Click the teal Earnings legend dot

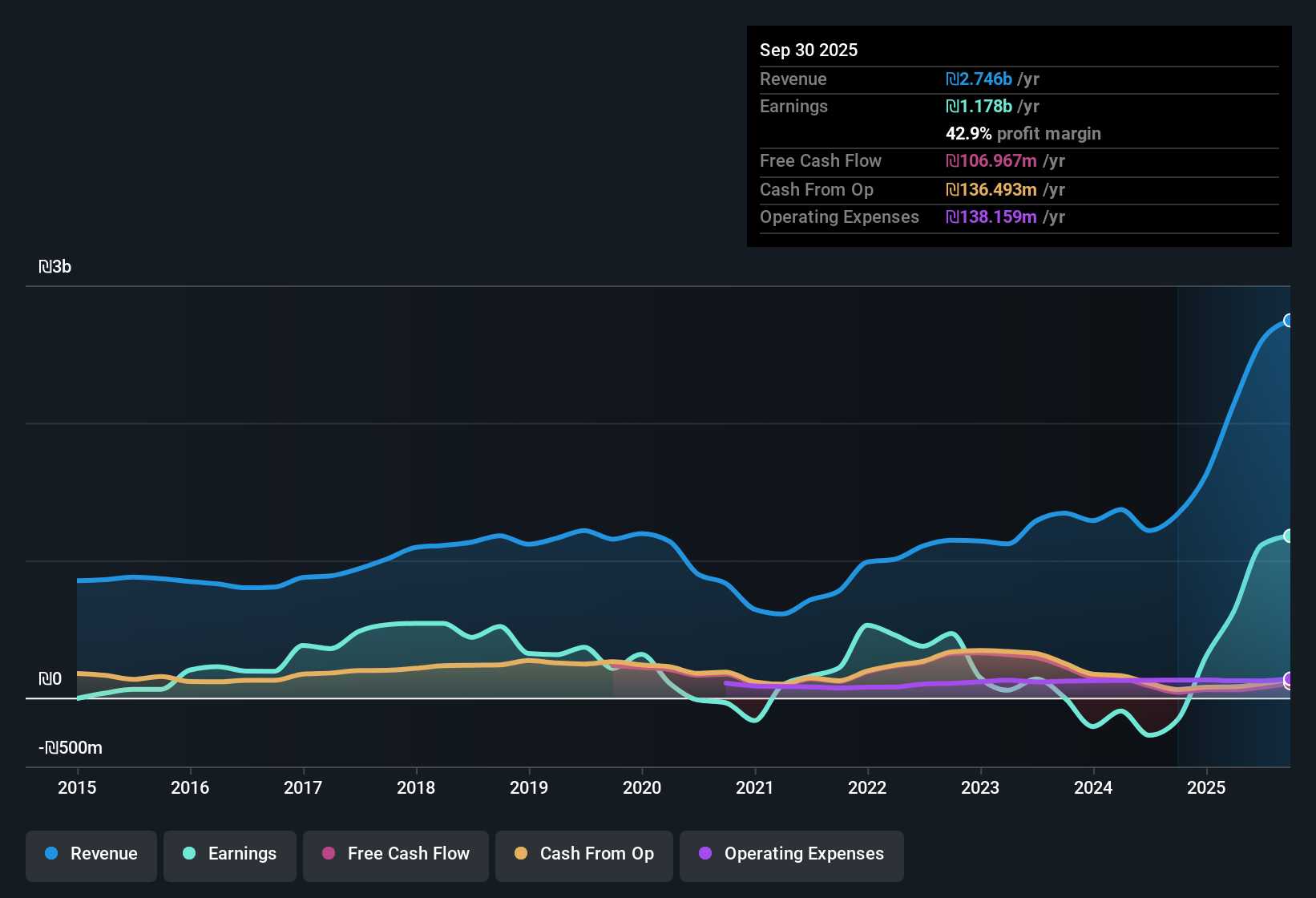(189, 854)
